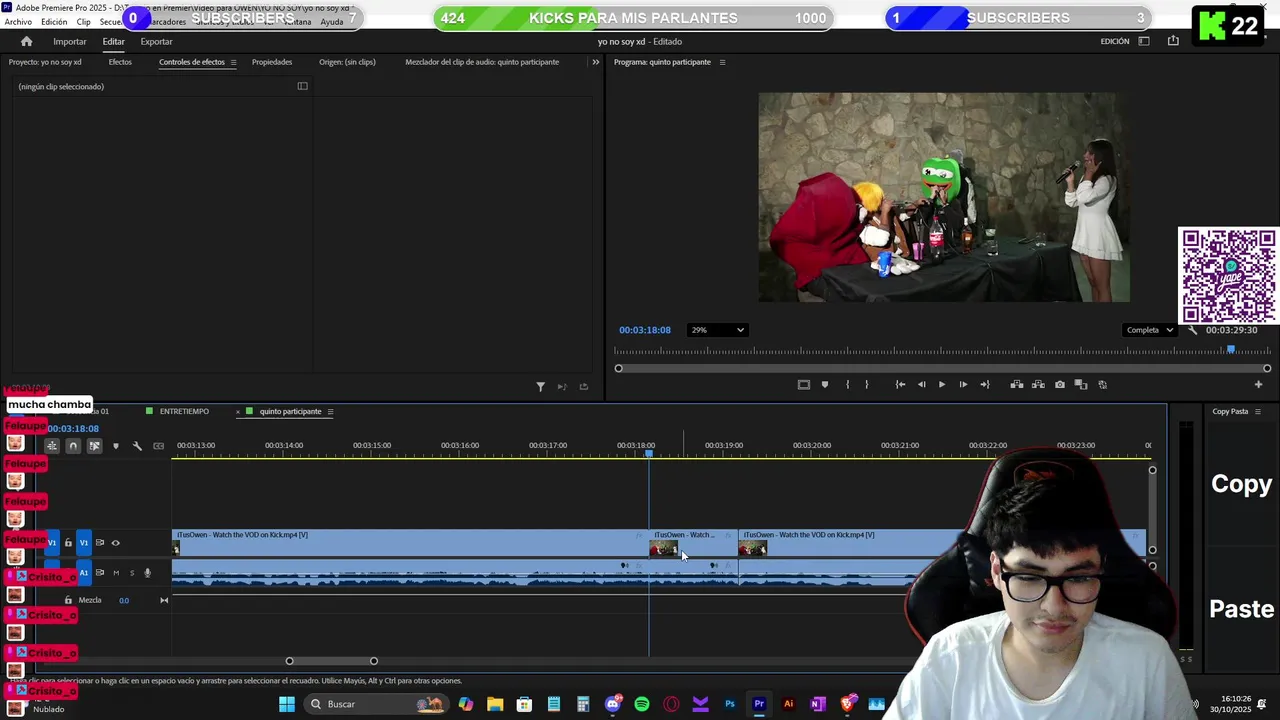Click the Lift button

coord(1017,385)
